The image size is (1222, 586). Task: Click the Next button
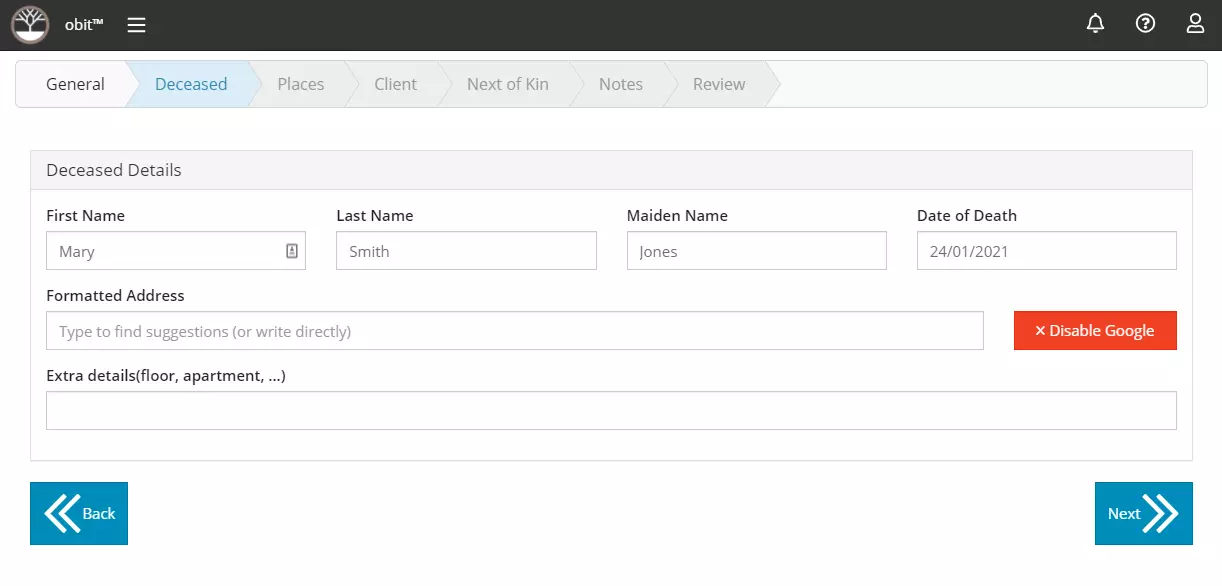tap(1143, 513)
